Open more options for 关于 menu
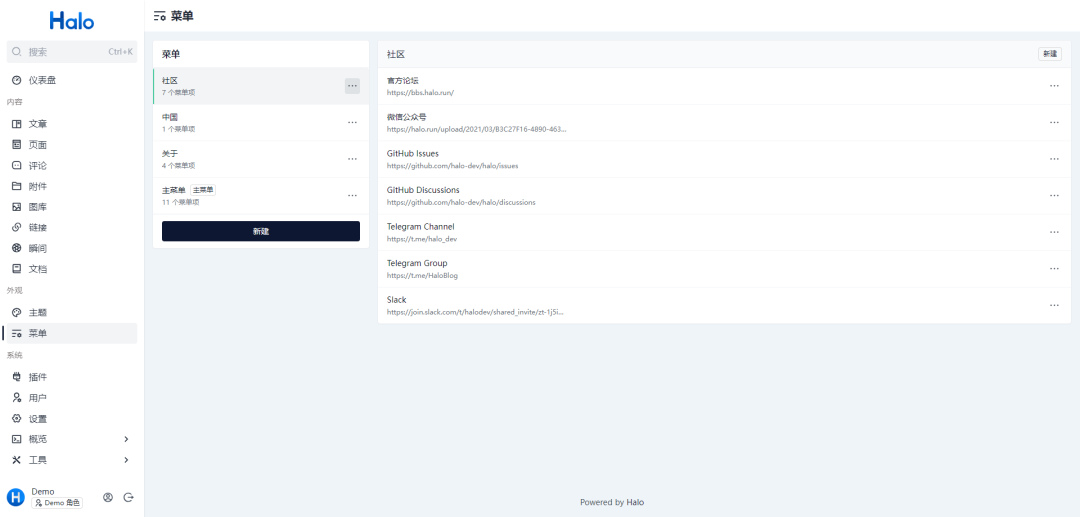 pos(352,159)
